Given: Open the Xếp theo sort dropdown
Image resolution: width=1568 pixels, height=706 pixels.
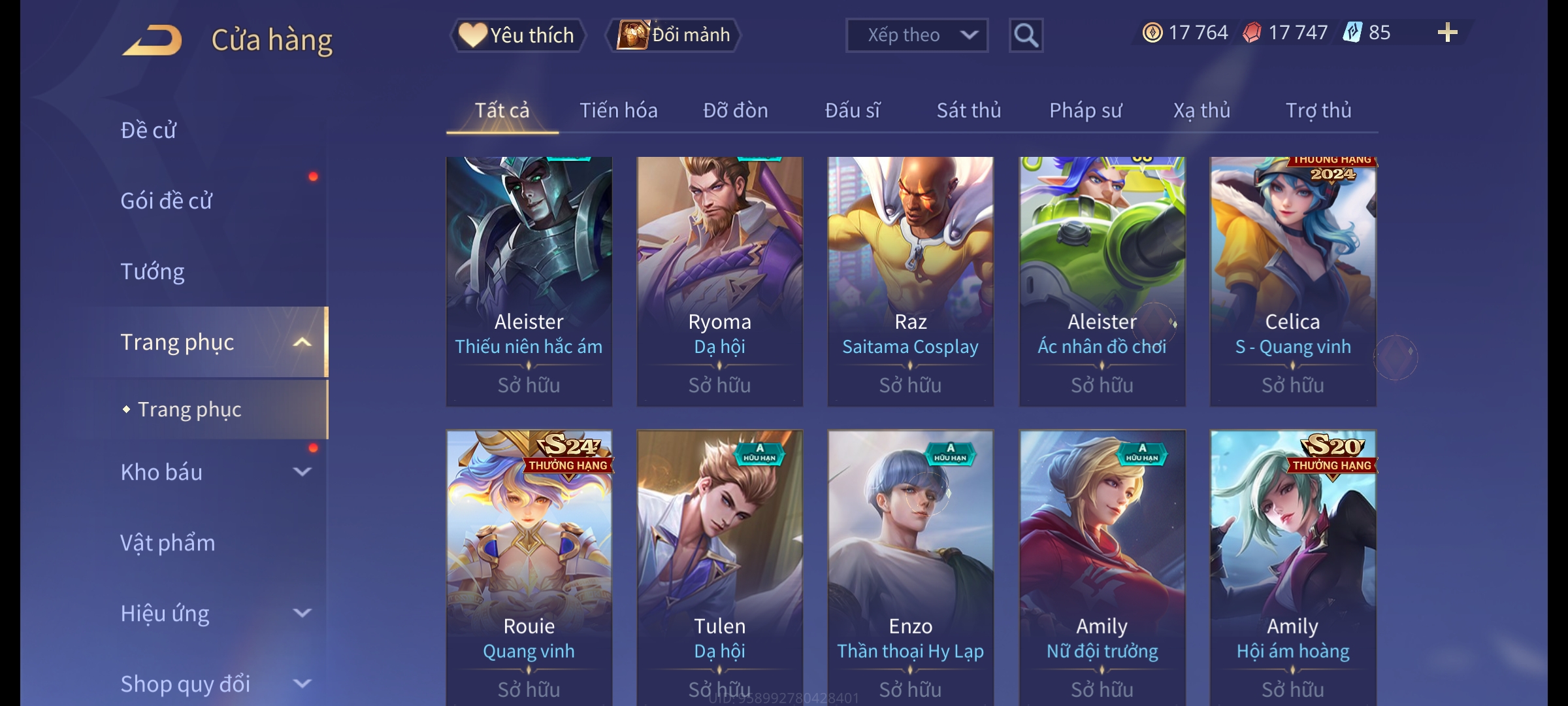Looking at the screenshot, I should [917, 35].
